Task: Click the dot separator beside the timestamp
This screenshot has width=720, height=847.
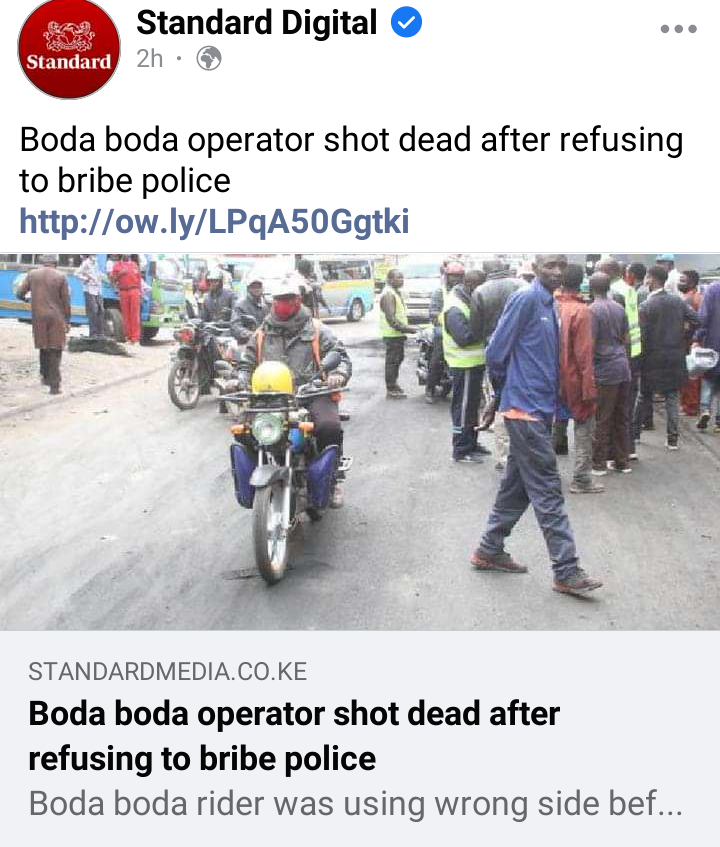Action: (x=179, y=58)
